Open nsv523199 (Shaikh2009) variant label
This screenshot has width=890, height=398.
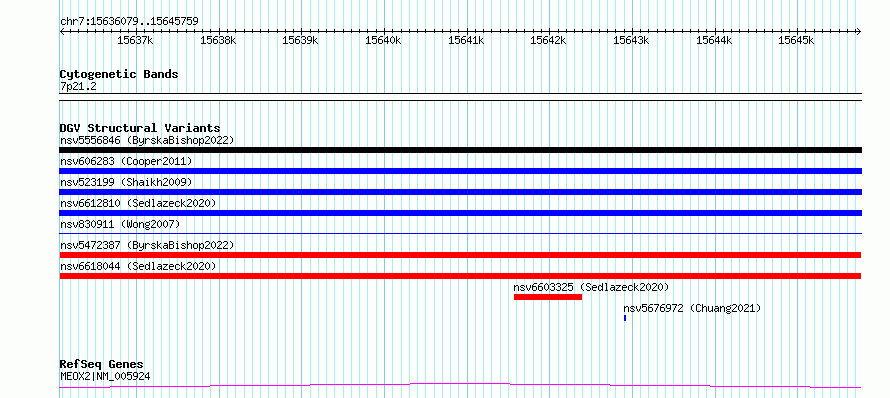click(126, 182)
